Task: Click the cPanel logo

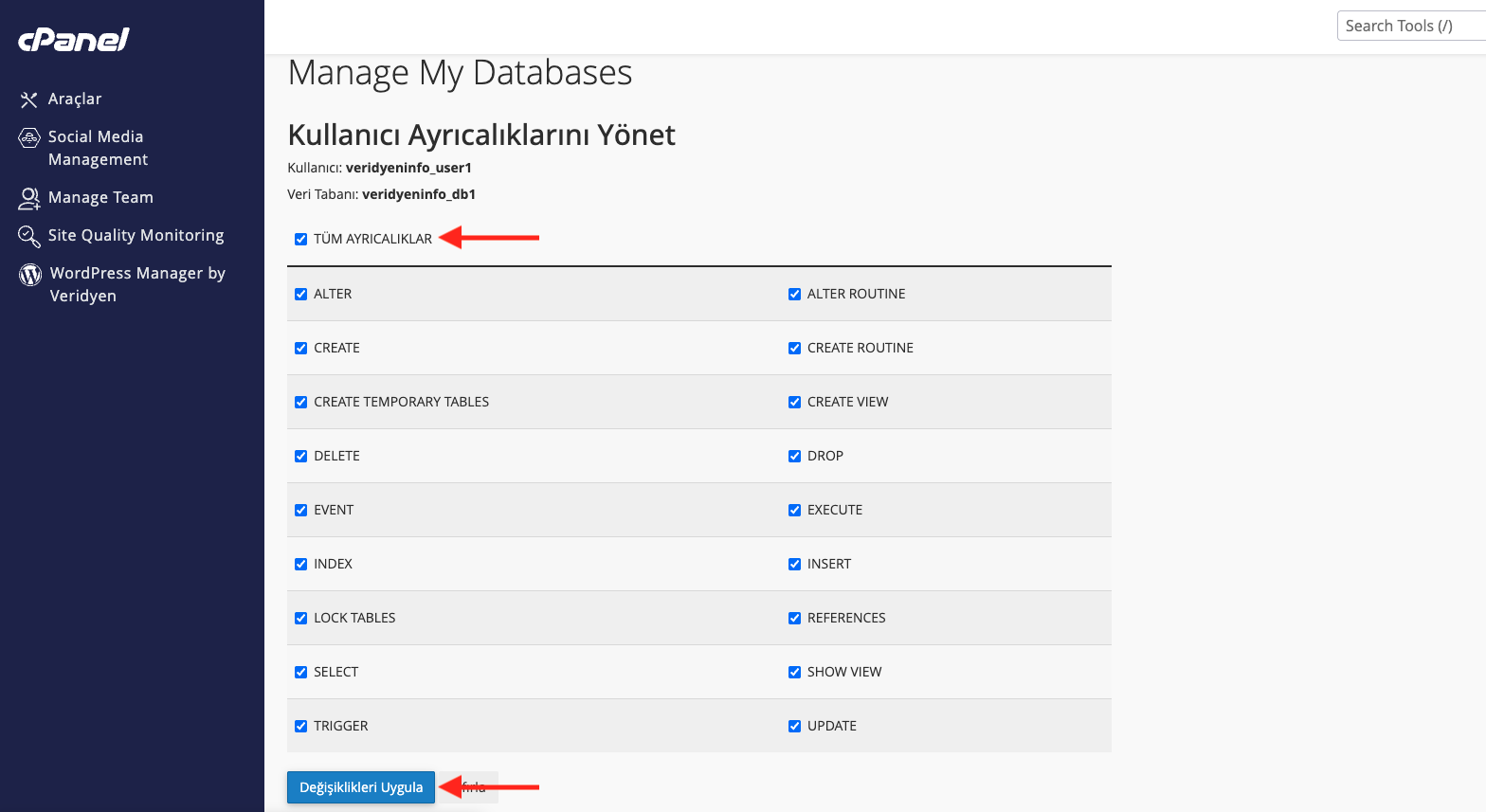Action: click(x=74, y=40)
